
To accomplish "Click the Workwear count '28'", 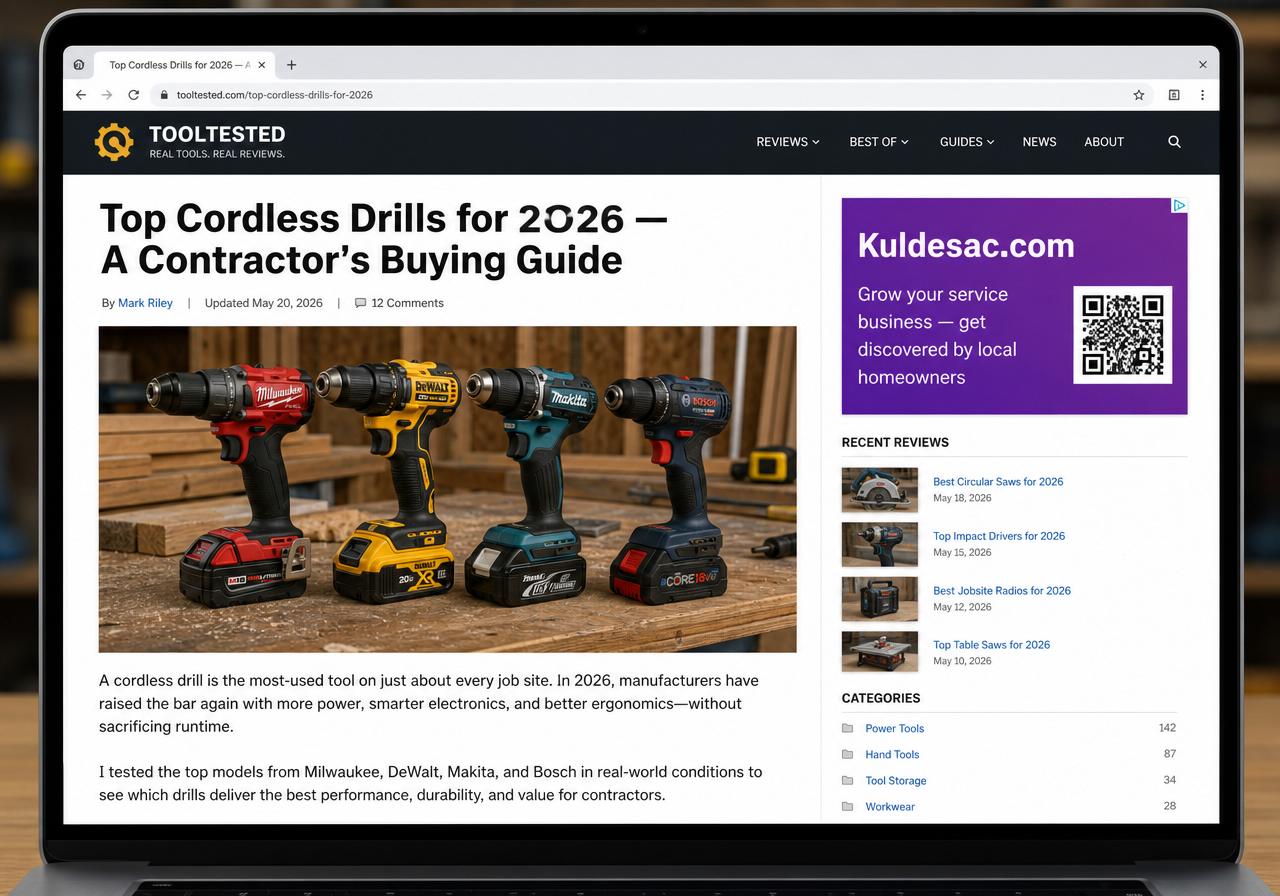I will coord(1170,806).
